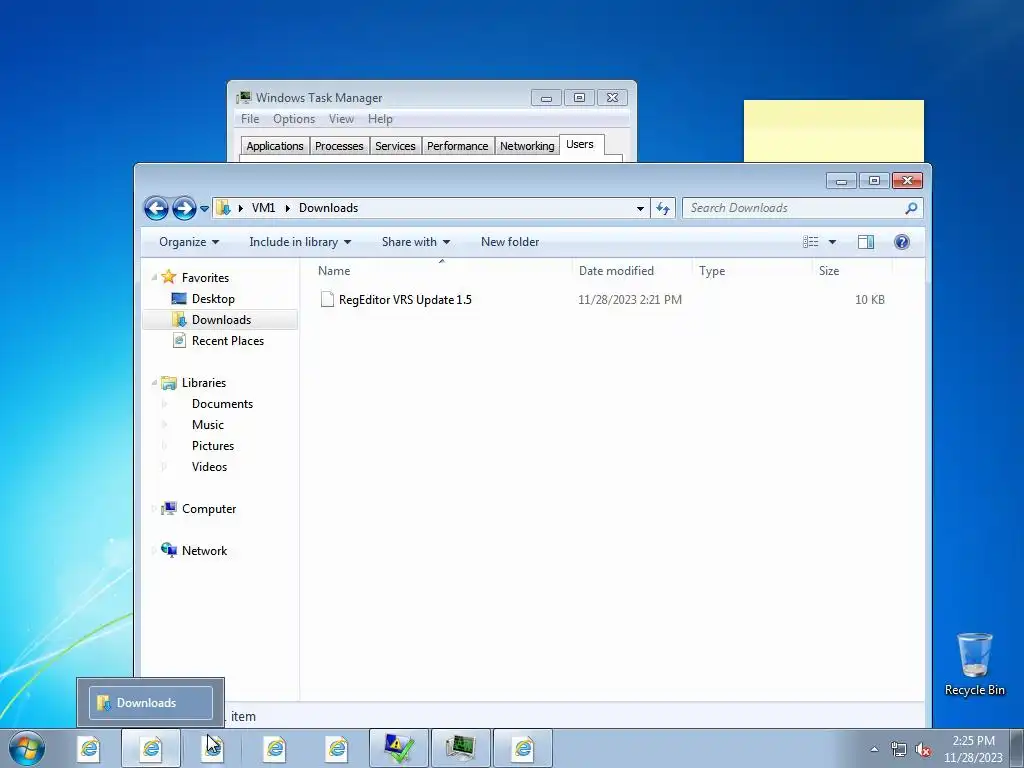Open Task Manager File menu

(x=249, y=119)
